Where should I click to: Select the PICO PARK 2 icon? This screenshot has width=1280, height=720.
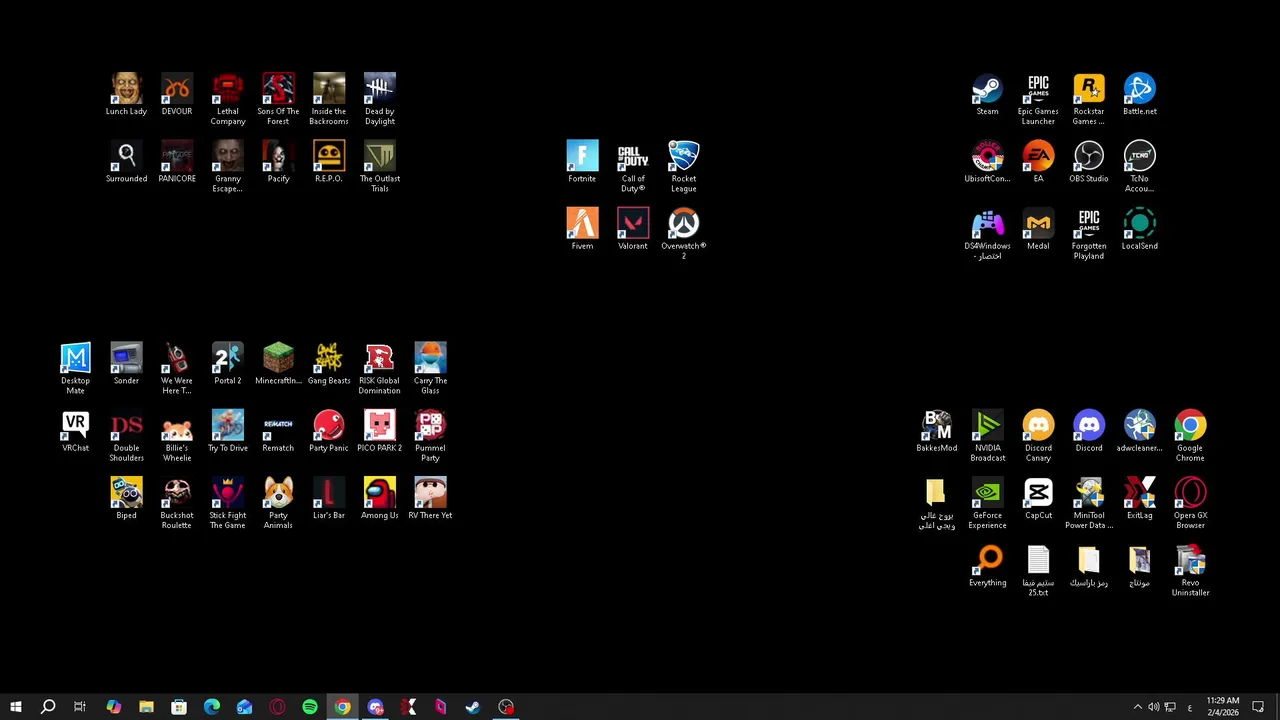(380, 430)
